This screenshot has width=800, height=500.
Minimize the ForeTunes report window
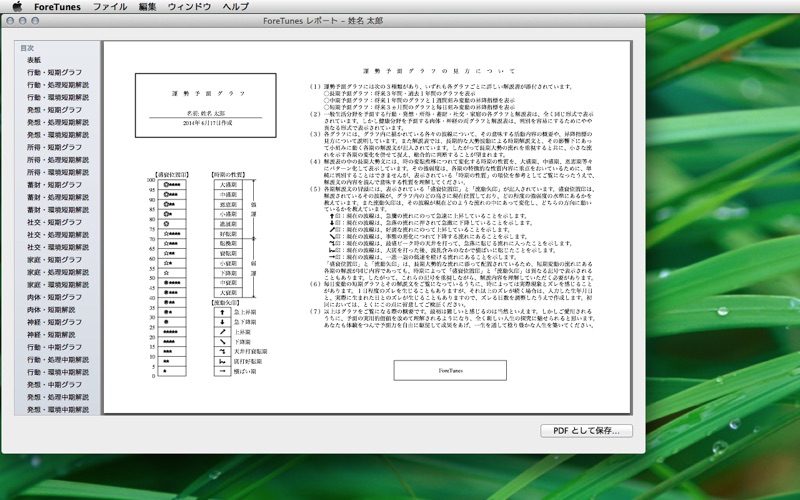(x=22, y=21)
